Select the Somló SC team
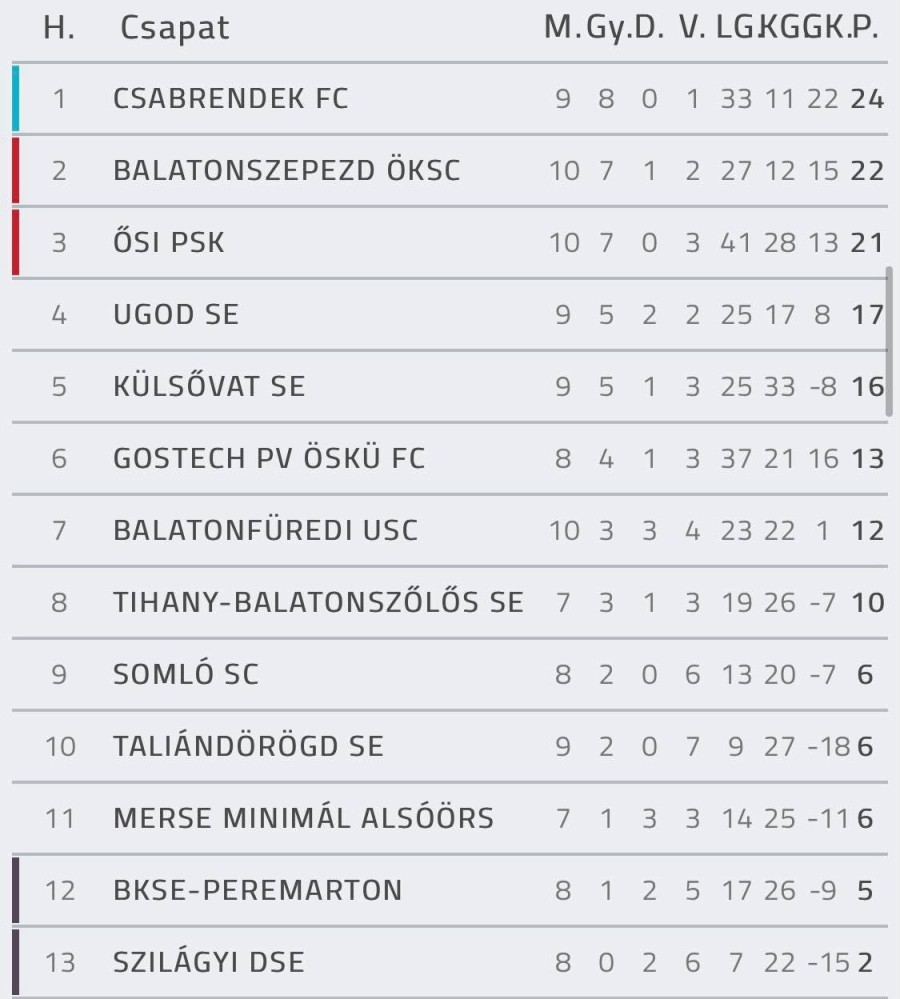900x999 pixels. [x=186, y=675]
